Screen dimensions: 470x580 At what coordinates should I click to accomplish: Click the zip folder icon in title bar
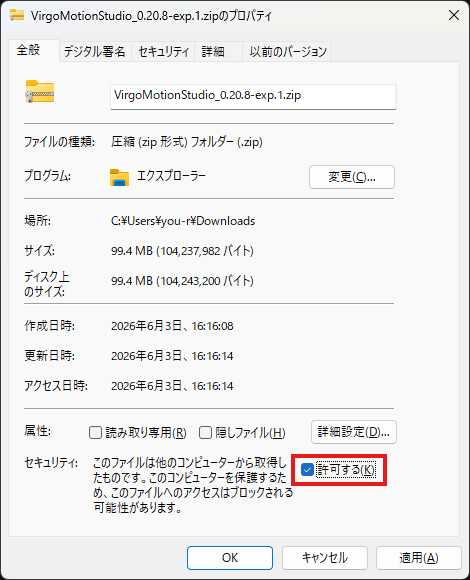click(x=17, y=16)
